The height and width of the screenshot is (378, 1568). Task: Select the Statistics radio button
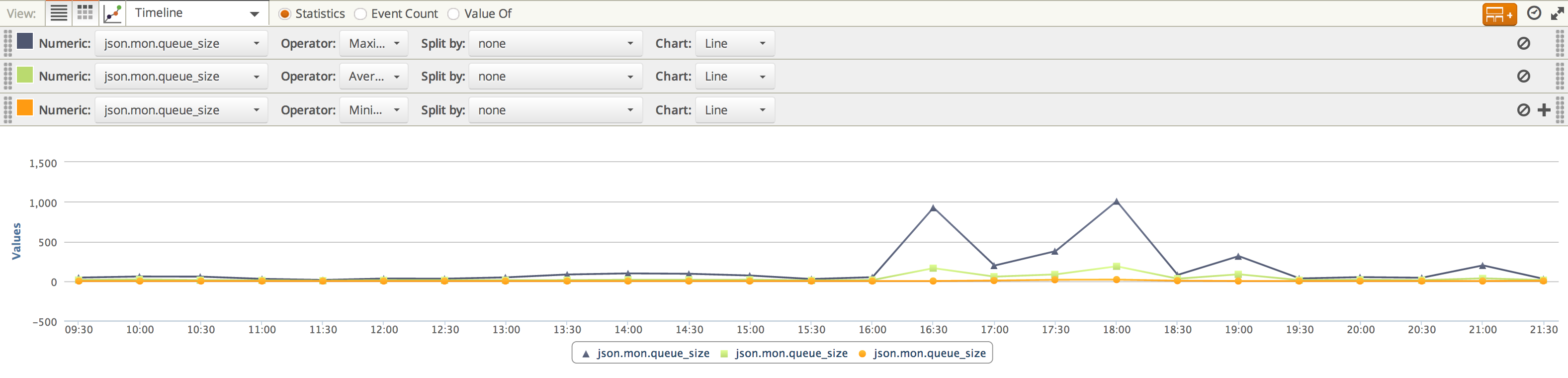[285, 13]
